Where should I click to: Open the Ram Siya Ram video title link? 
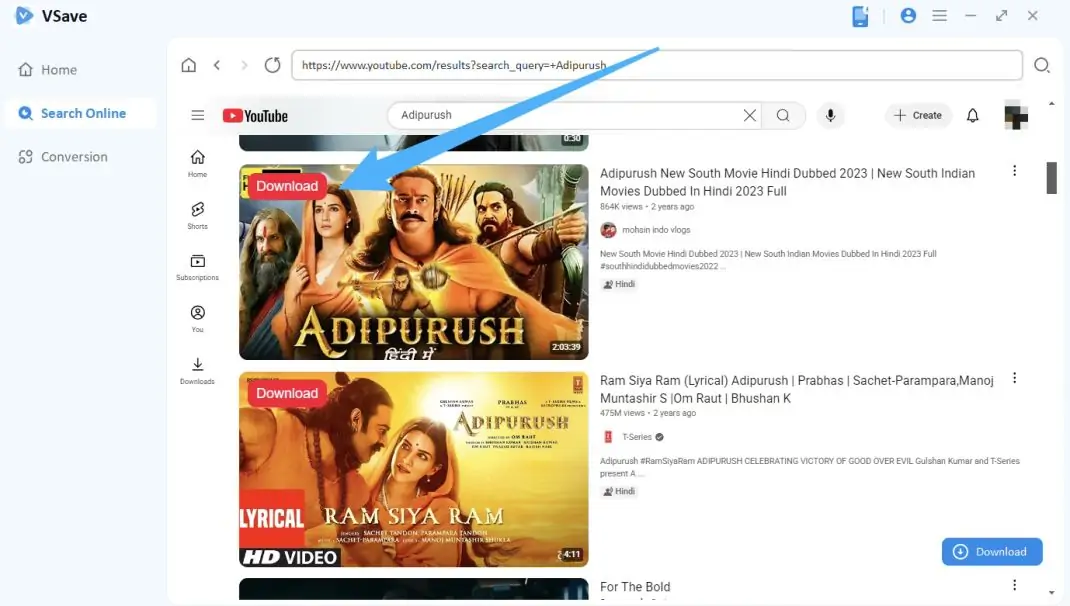tap(796, 389)
